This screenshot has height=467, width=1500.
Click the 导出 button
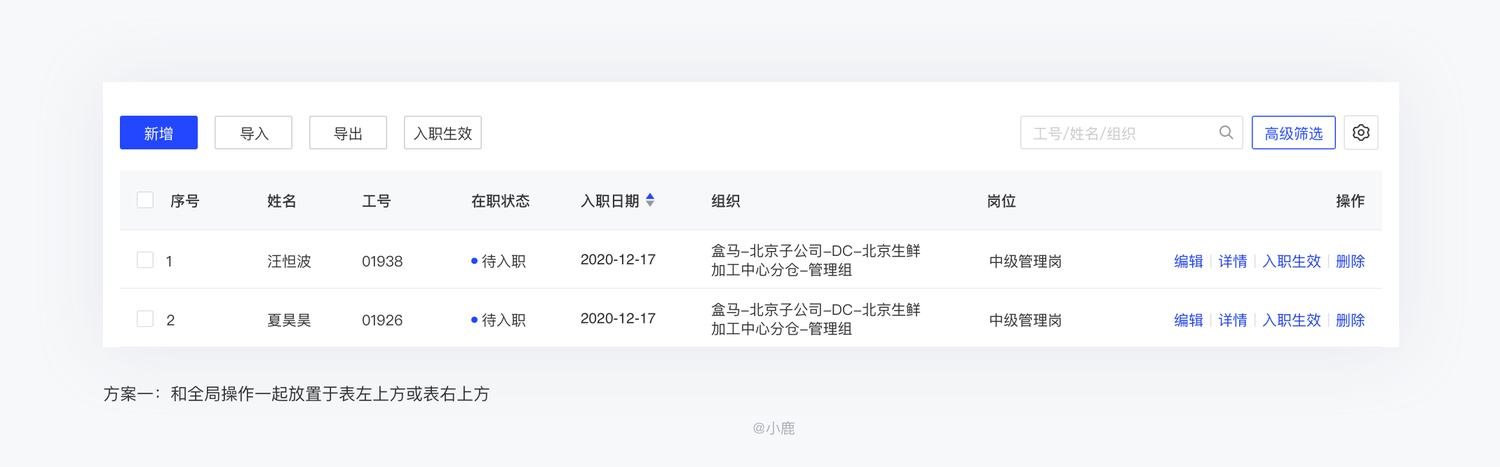[348, 133]
